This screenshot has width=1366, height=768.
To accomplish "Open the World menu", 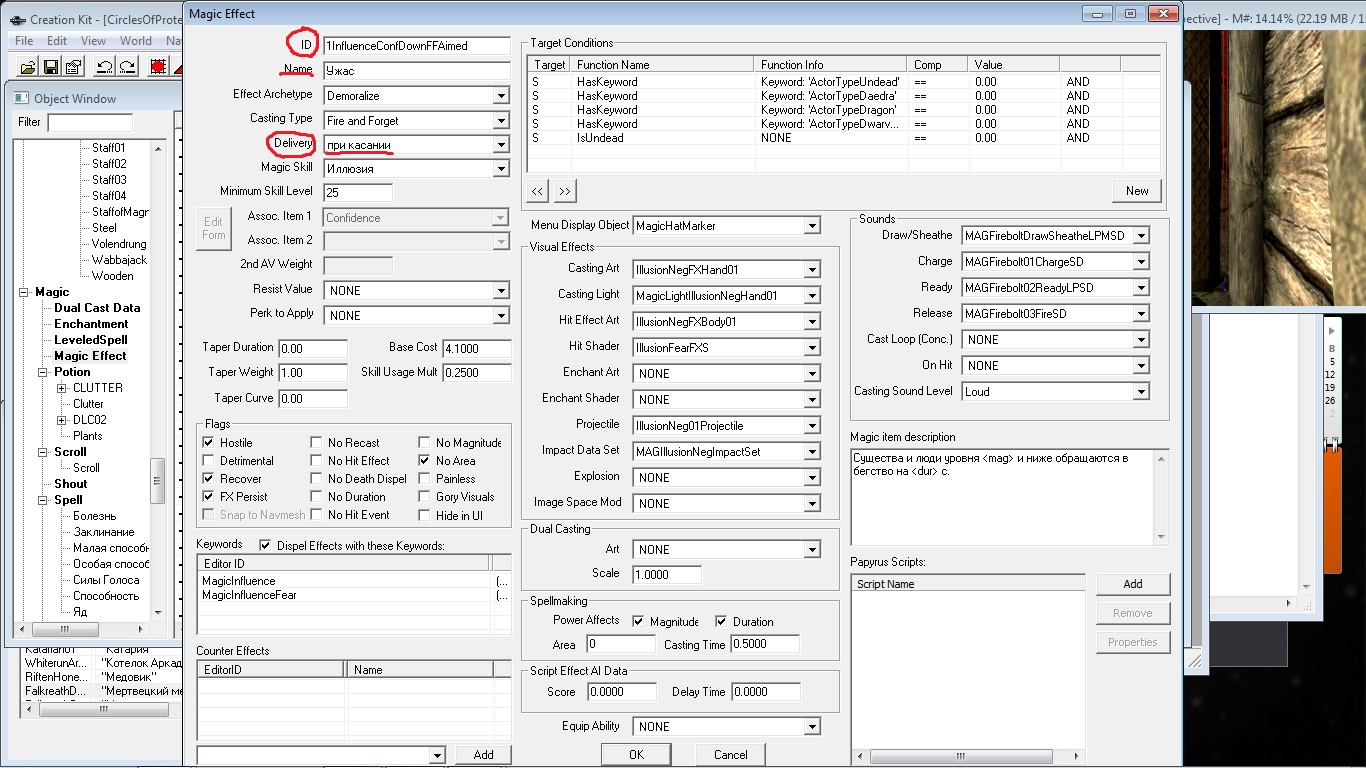I will [136, 41].
